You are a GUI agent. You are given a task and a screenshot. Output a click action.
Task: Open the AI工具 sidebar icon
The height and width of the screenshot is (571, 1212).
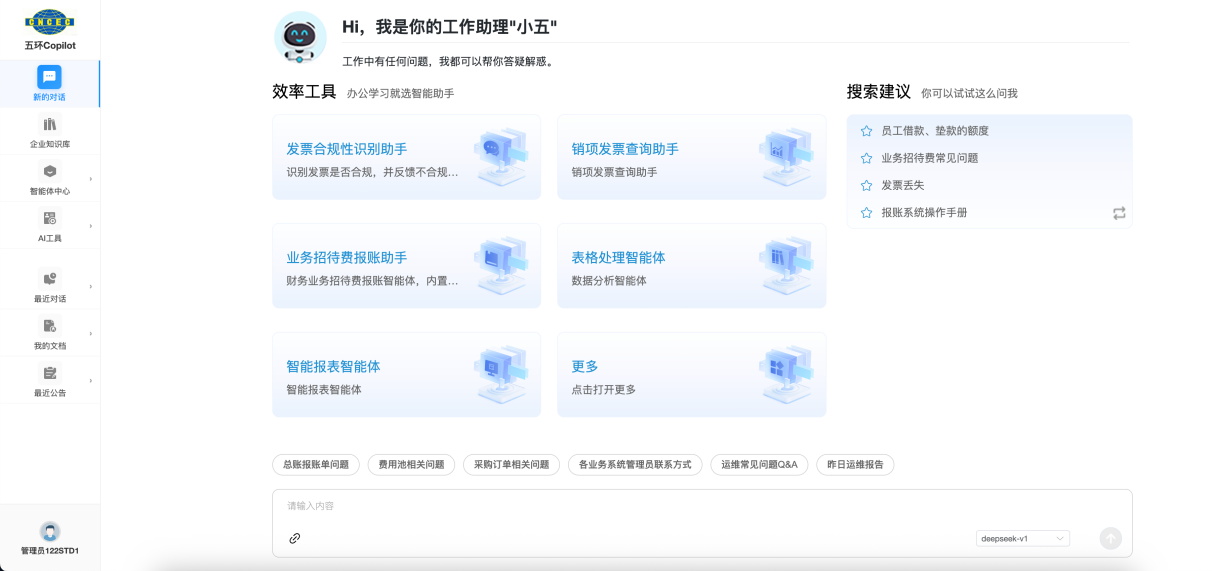49,218
